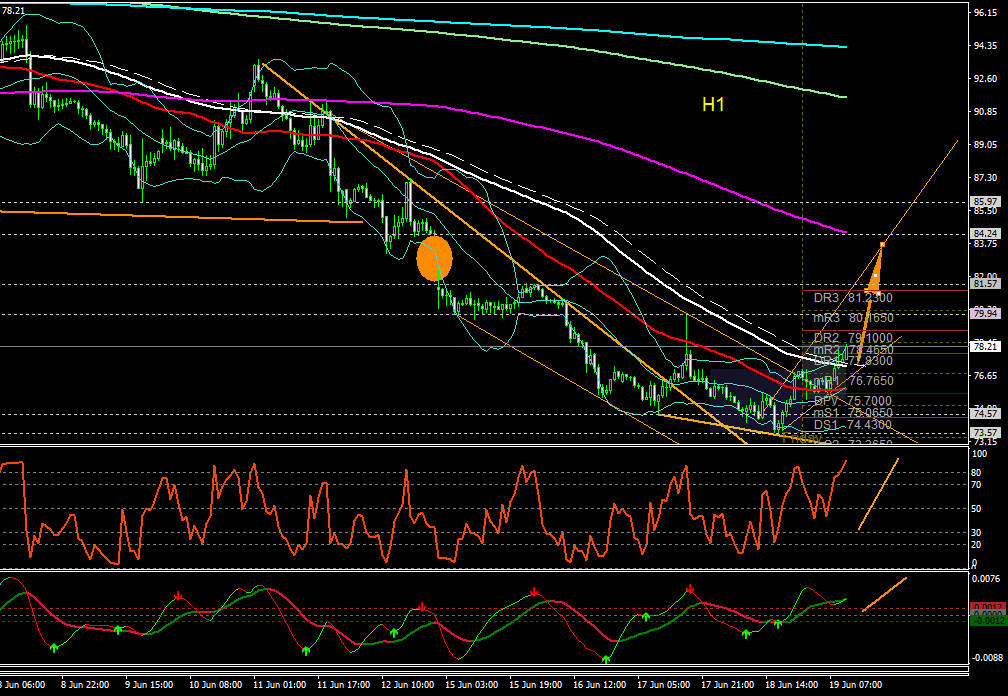This screenshot has width=1008, height=696.
Task: Click the 96.15 value on the price scale
Action: 986,12
